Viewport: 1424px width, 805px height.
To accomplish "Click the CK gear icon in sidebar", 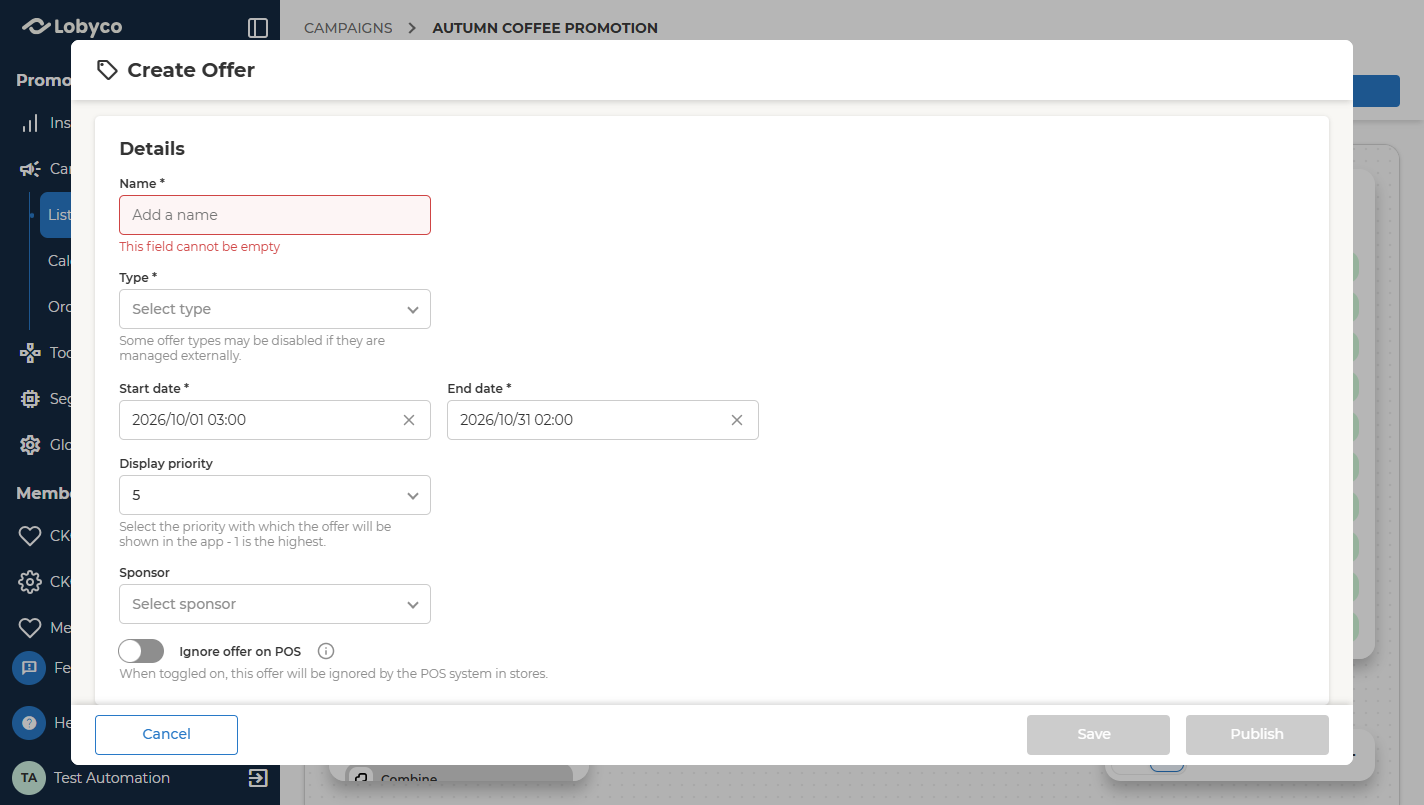I will tap(30, 582).
